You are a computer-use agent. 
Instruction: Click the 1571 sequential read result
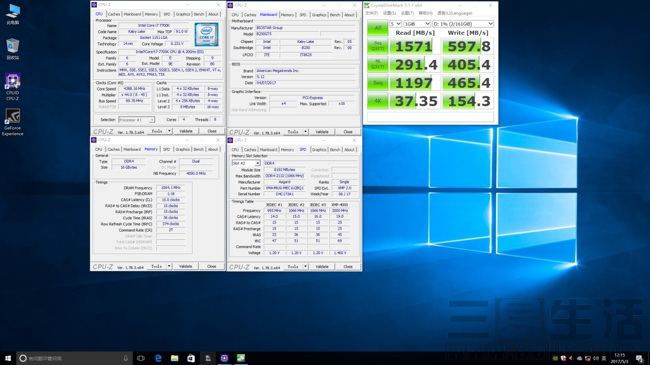click(415, 46)
